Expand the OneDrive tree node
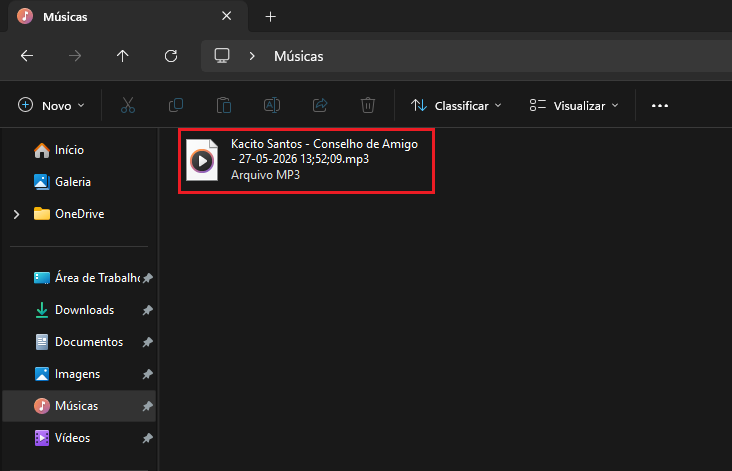 tap(16, 214)
